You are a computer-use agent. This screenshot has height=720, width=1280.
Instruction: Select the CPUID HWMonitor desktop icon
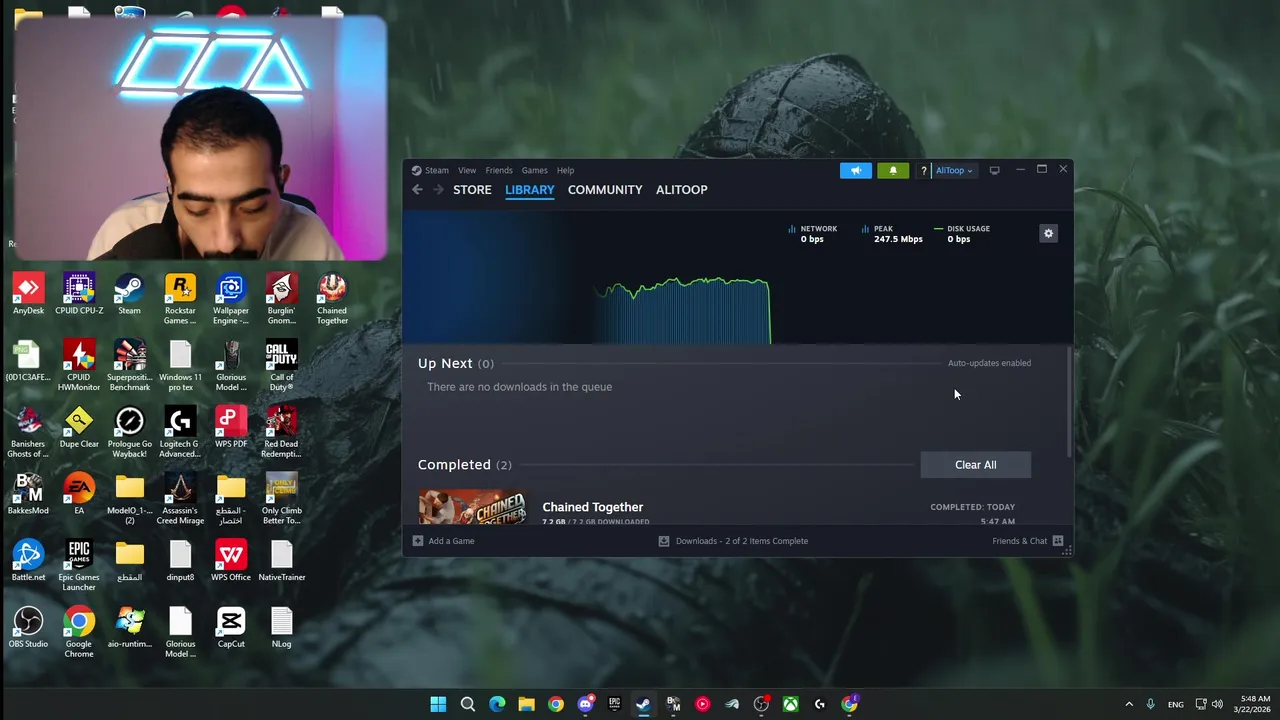click(79, 366)
